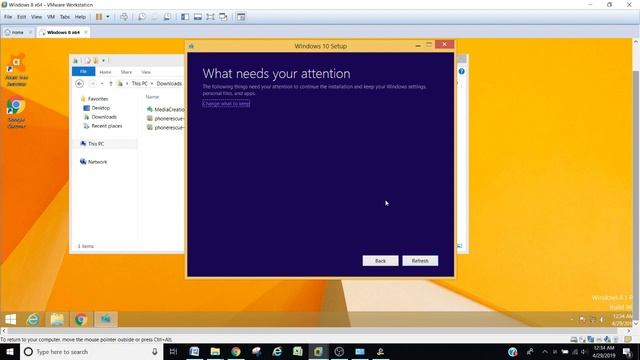
Task: Switch to View ribbon tab in Explorer
Action: [x=146, y=72]
